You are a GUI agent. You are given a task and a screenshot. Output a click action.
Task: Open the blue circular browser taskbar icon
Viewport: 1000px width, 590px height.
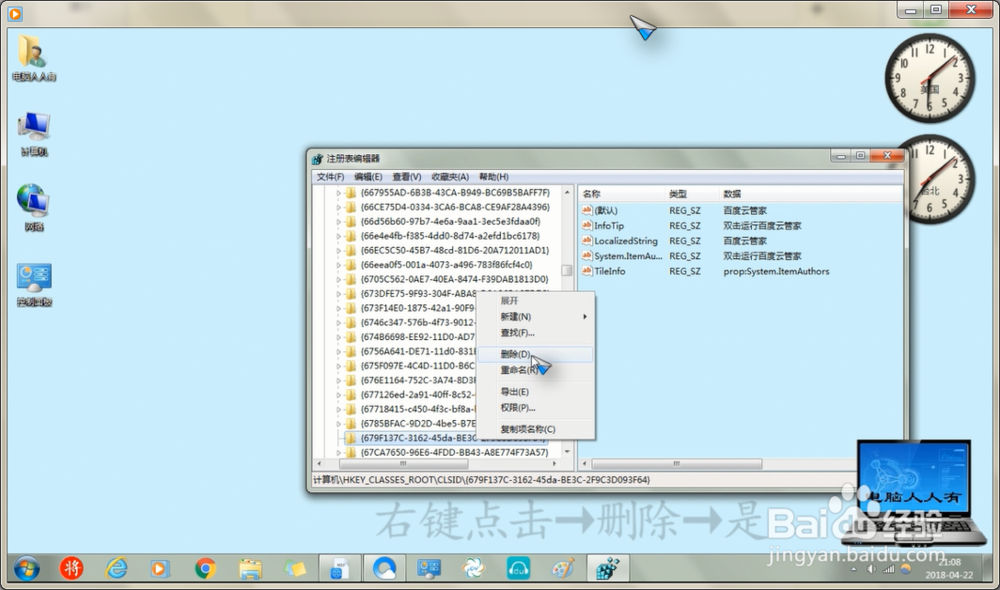(384, 568)
